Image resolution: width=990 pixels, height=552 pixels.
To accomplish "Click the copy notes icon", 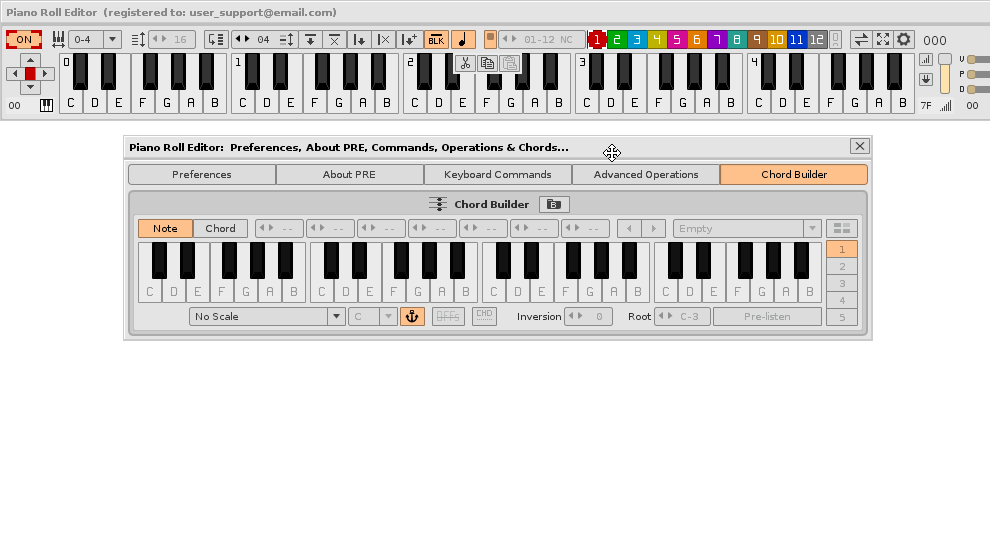I will coord(487,63).
